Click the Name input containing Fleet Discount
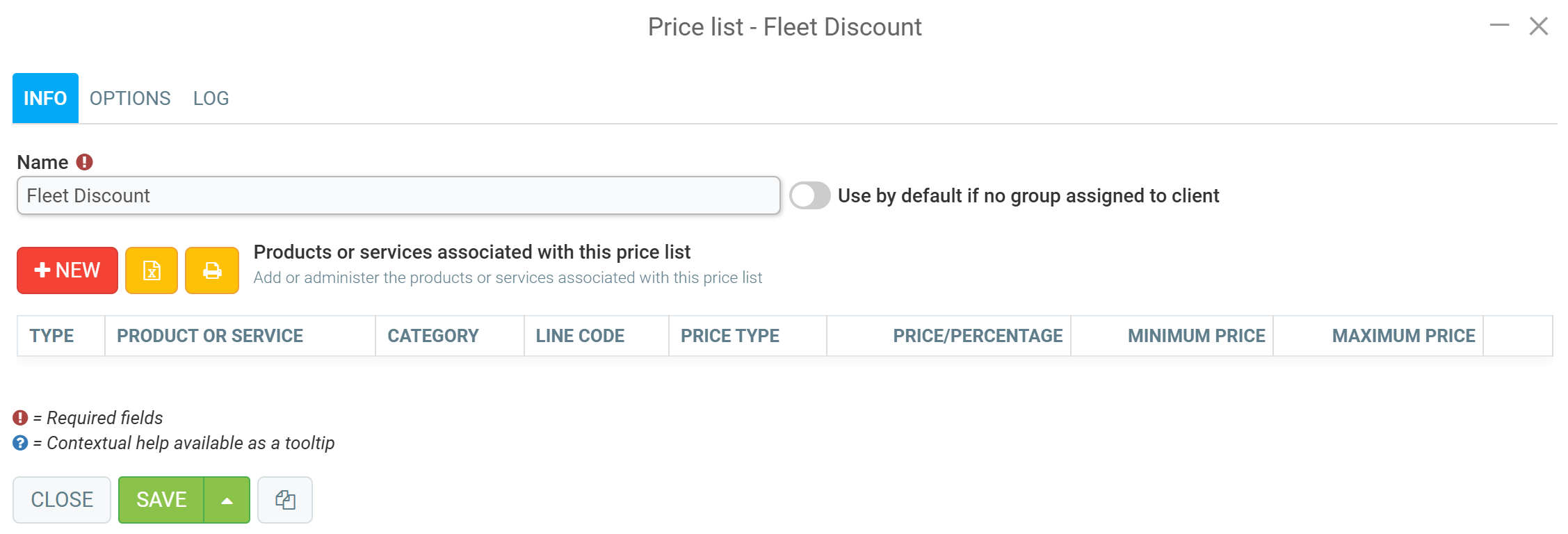This screenshot has width=1568, height=534. pos(398,195)
